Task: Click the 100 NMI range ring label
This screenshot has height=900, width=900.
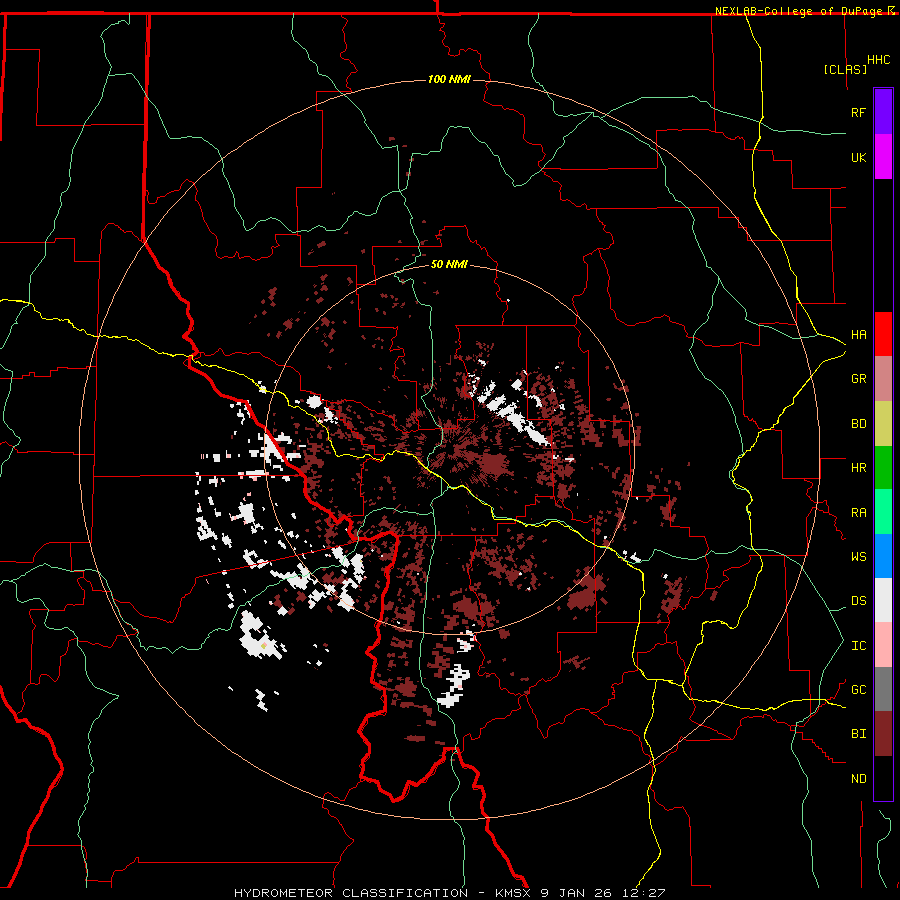Action: pyautogui.click(x=449, y=79)
